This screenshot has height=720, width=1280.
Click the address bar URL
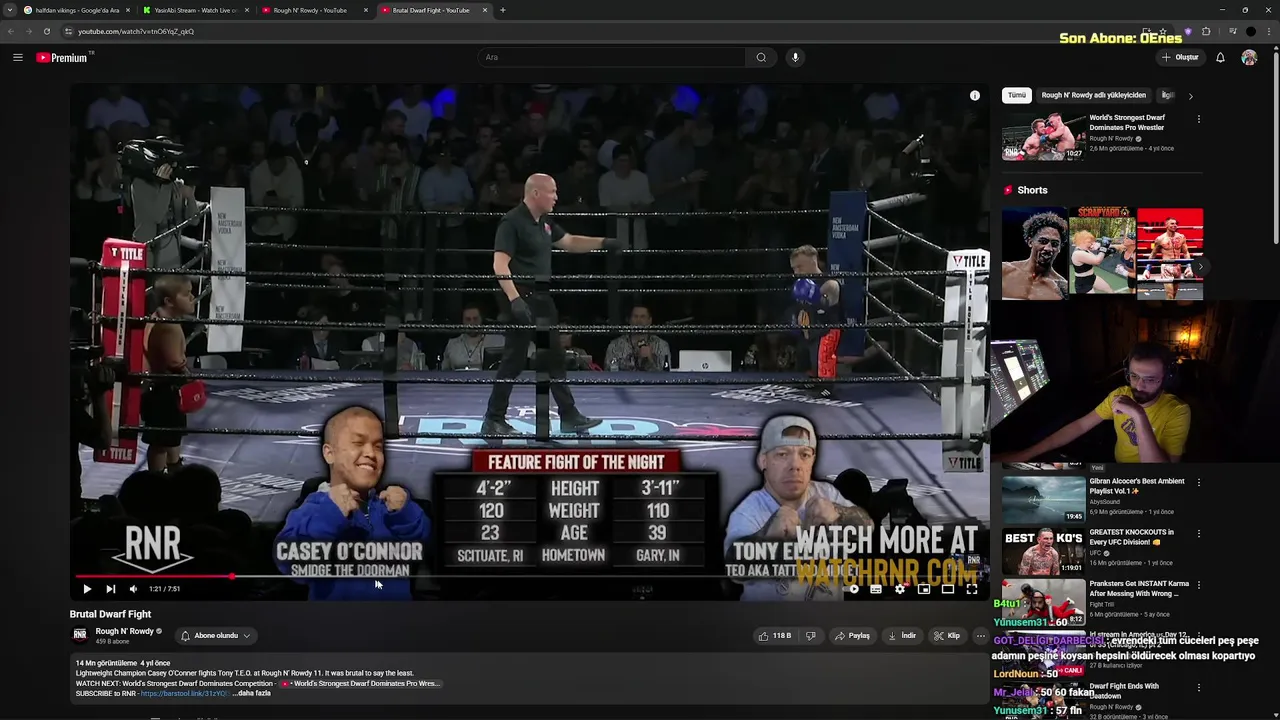[x=136, y=31]
